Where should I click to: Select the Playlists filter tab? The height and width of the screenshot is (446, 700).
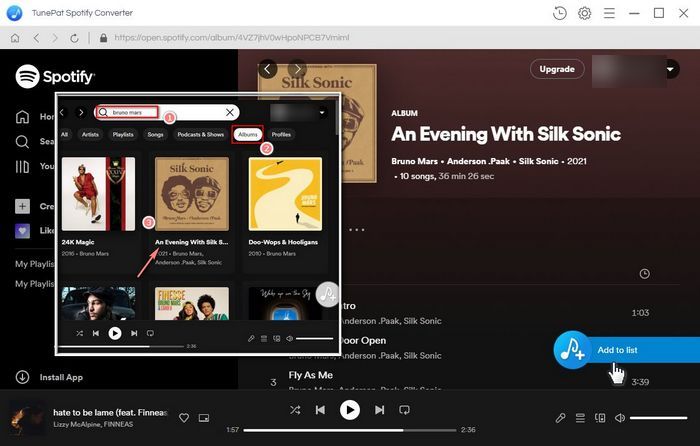[x=123, y=134]
